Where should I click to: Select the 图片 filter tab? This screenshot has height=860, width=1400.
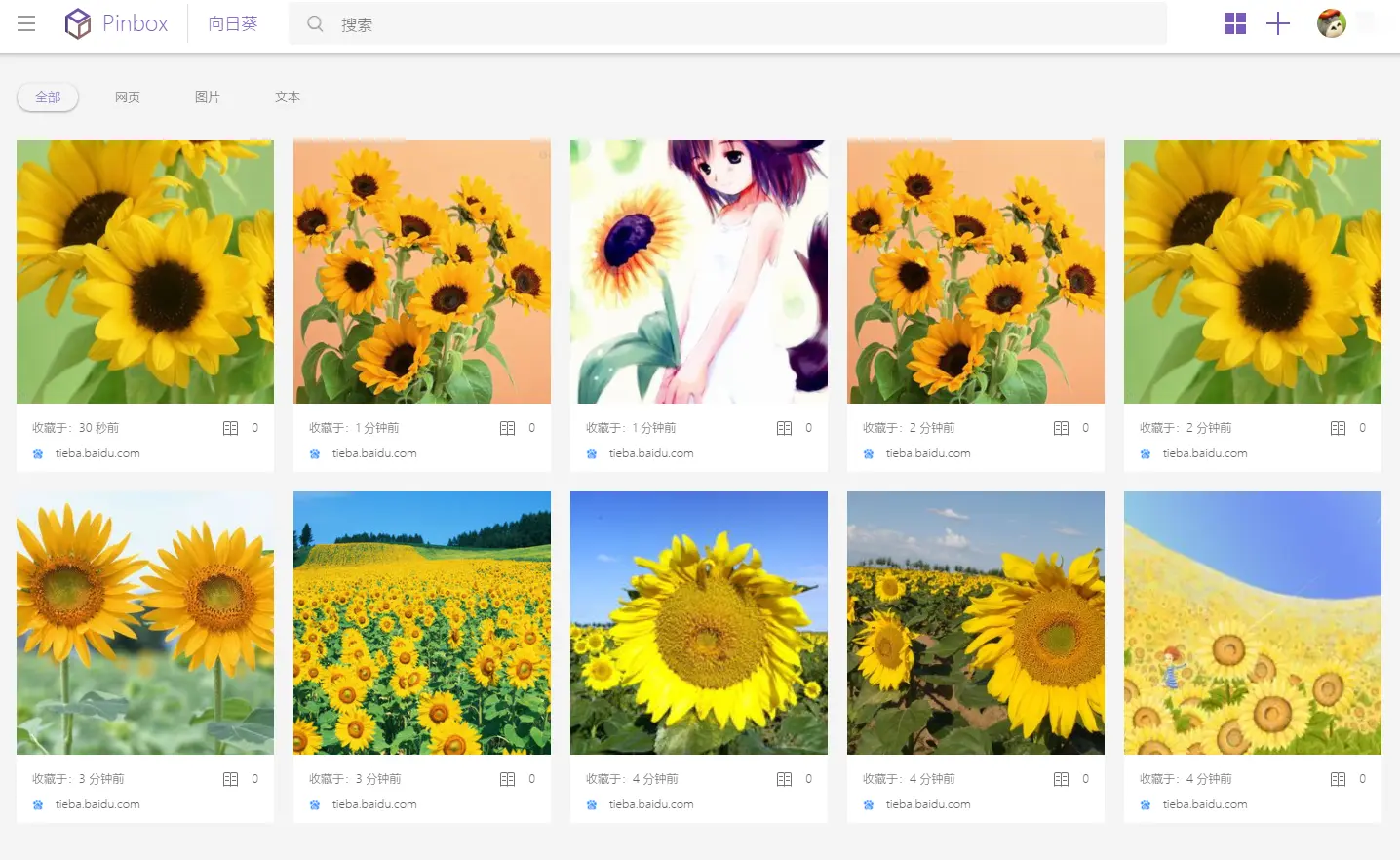coord(208,97)
